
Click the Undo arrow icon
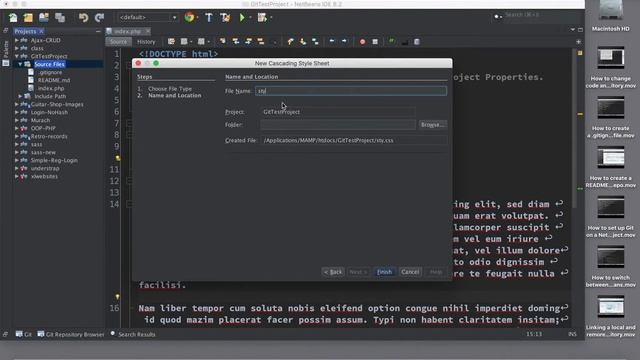[x=83, y=18]
